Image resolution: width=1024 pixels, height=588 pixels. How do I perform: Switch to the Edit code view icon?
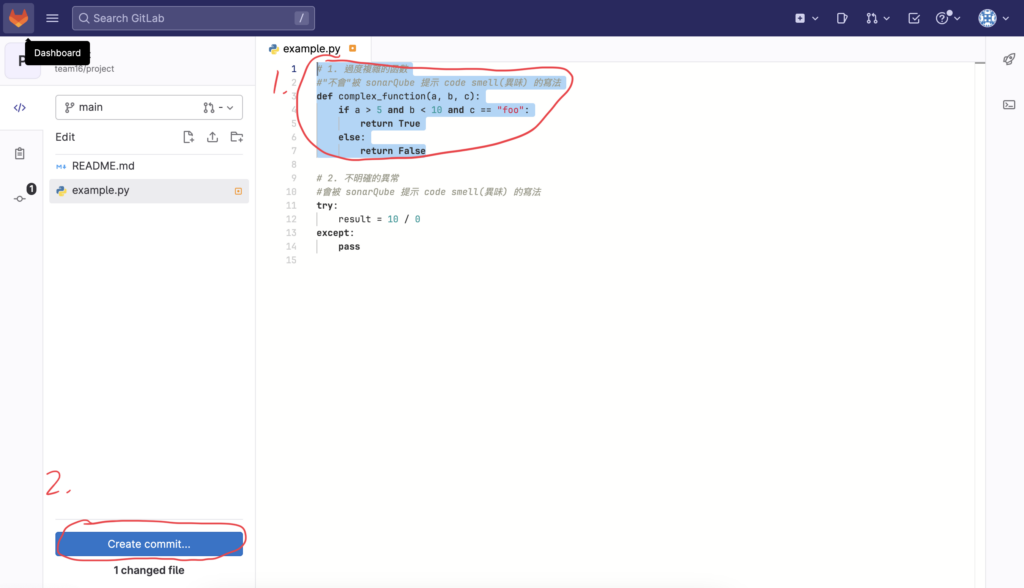coord(20,108)
